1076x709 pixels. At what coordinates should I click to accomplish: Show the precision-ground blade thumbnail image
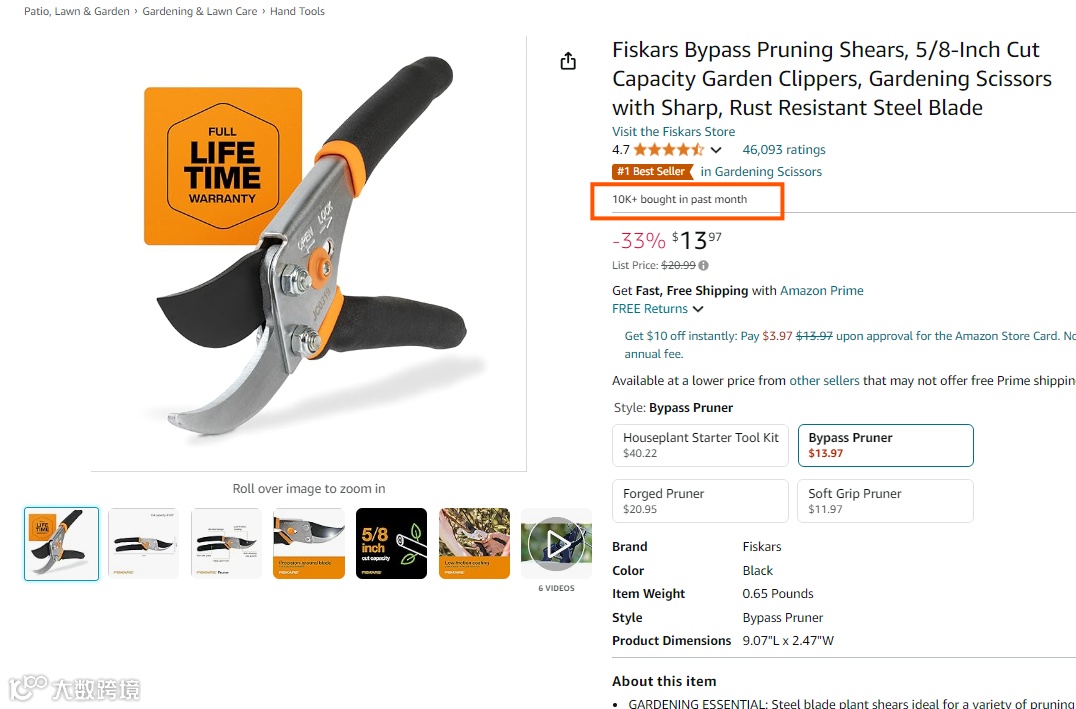tap(309, 544)
